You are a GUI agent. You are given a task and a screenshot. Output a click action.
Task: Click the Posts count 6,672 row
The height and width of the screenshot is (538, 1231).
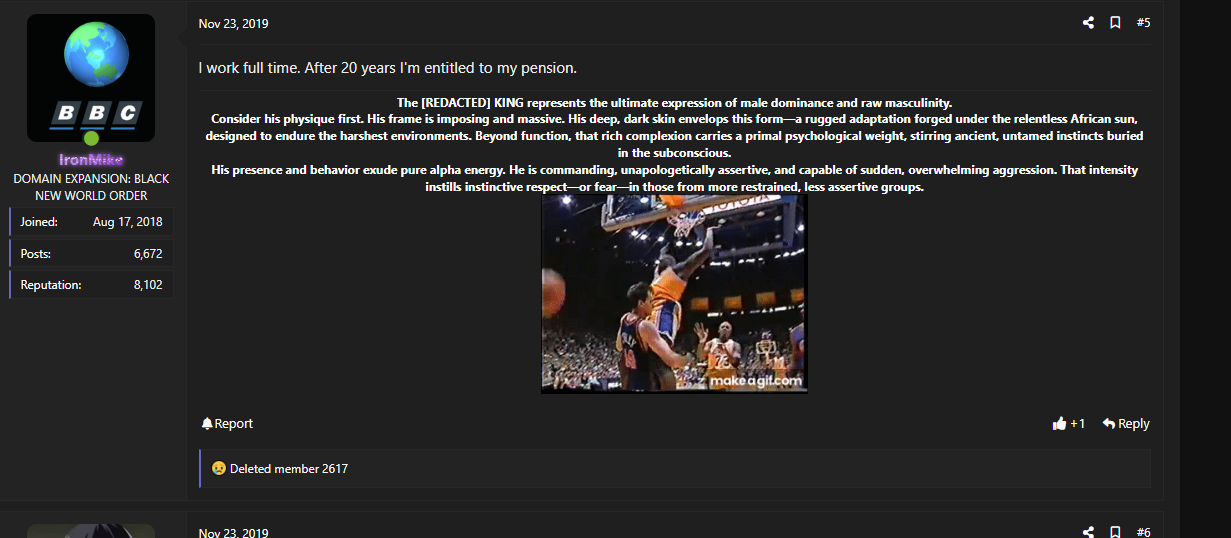[91, 254]
